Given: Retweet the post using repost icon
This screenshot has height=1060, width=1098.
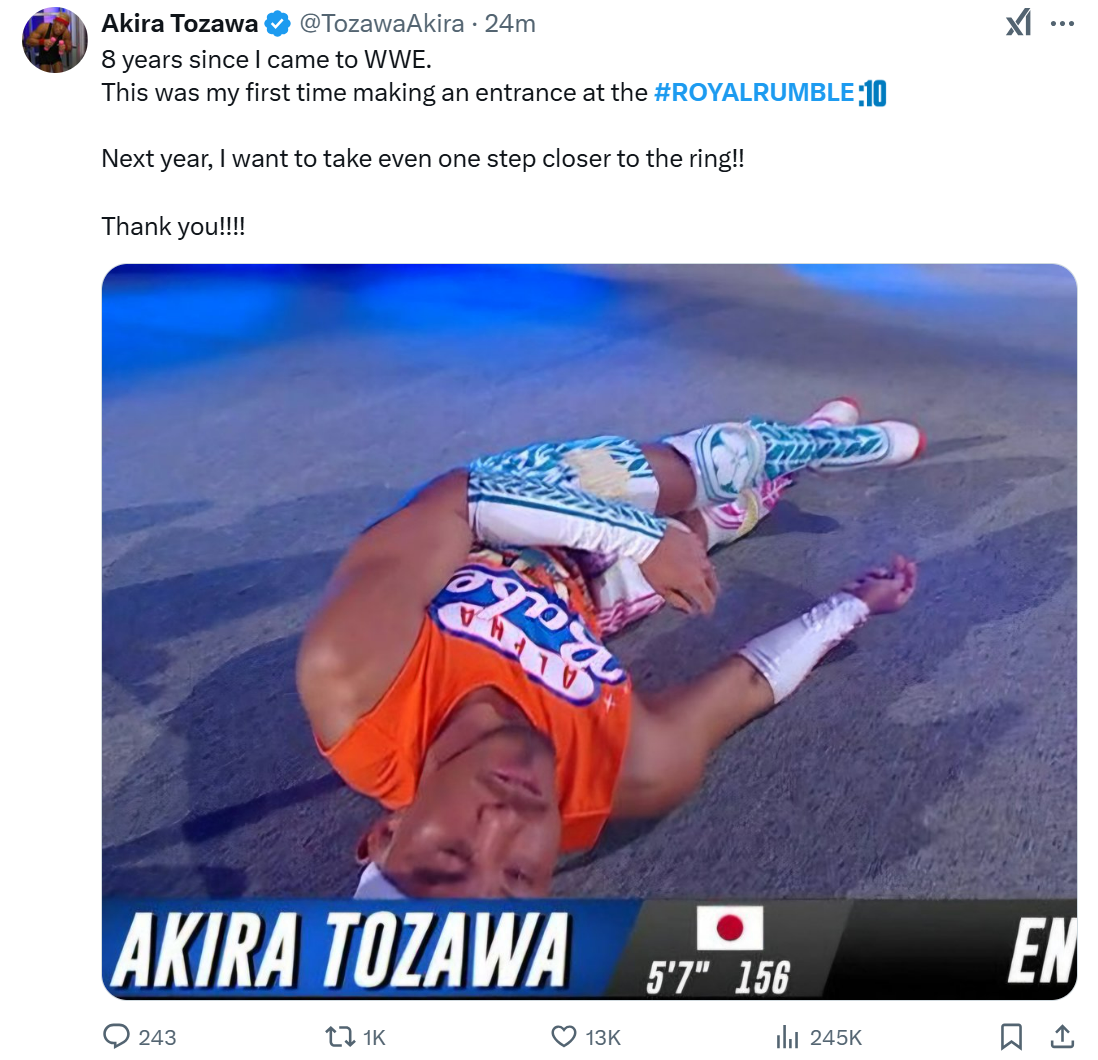Looking at the screenshot, I should 340,1037.
